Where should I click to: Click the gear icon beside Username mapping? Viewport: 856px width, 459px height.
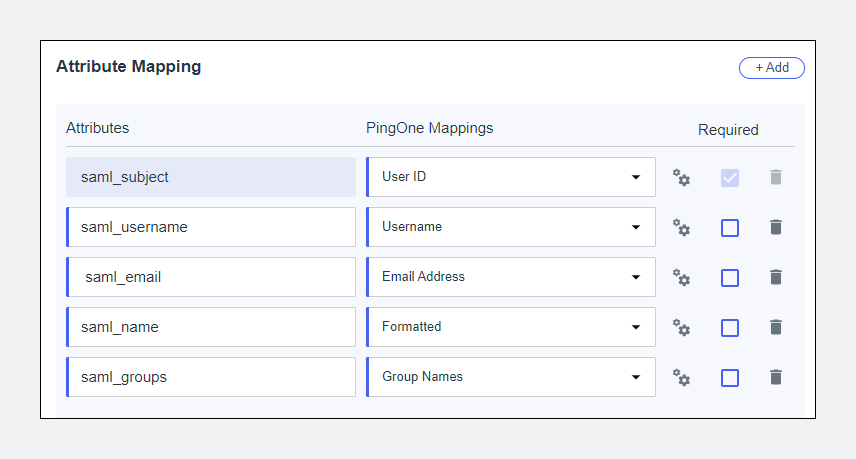[x=681, y=228]
